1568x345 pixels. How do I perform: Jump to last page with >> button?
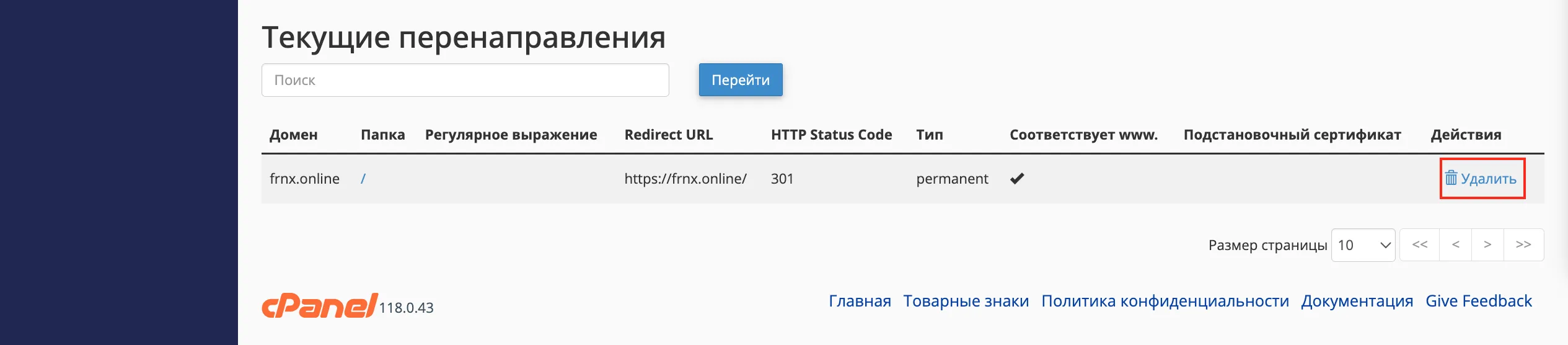[1523, 245]
